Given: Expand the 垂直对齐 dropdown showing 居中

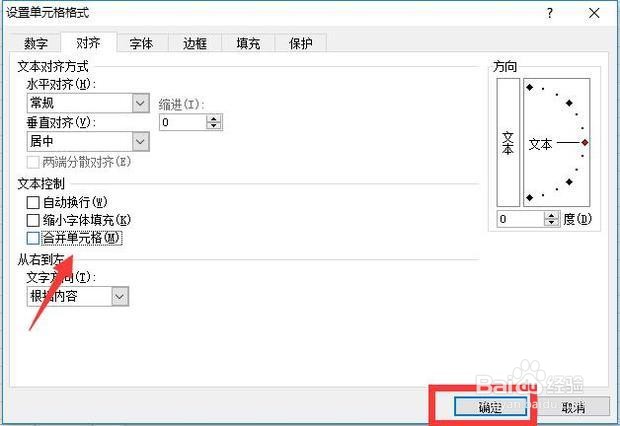Looking at the screenshot, I should tap(88, 141).
